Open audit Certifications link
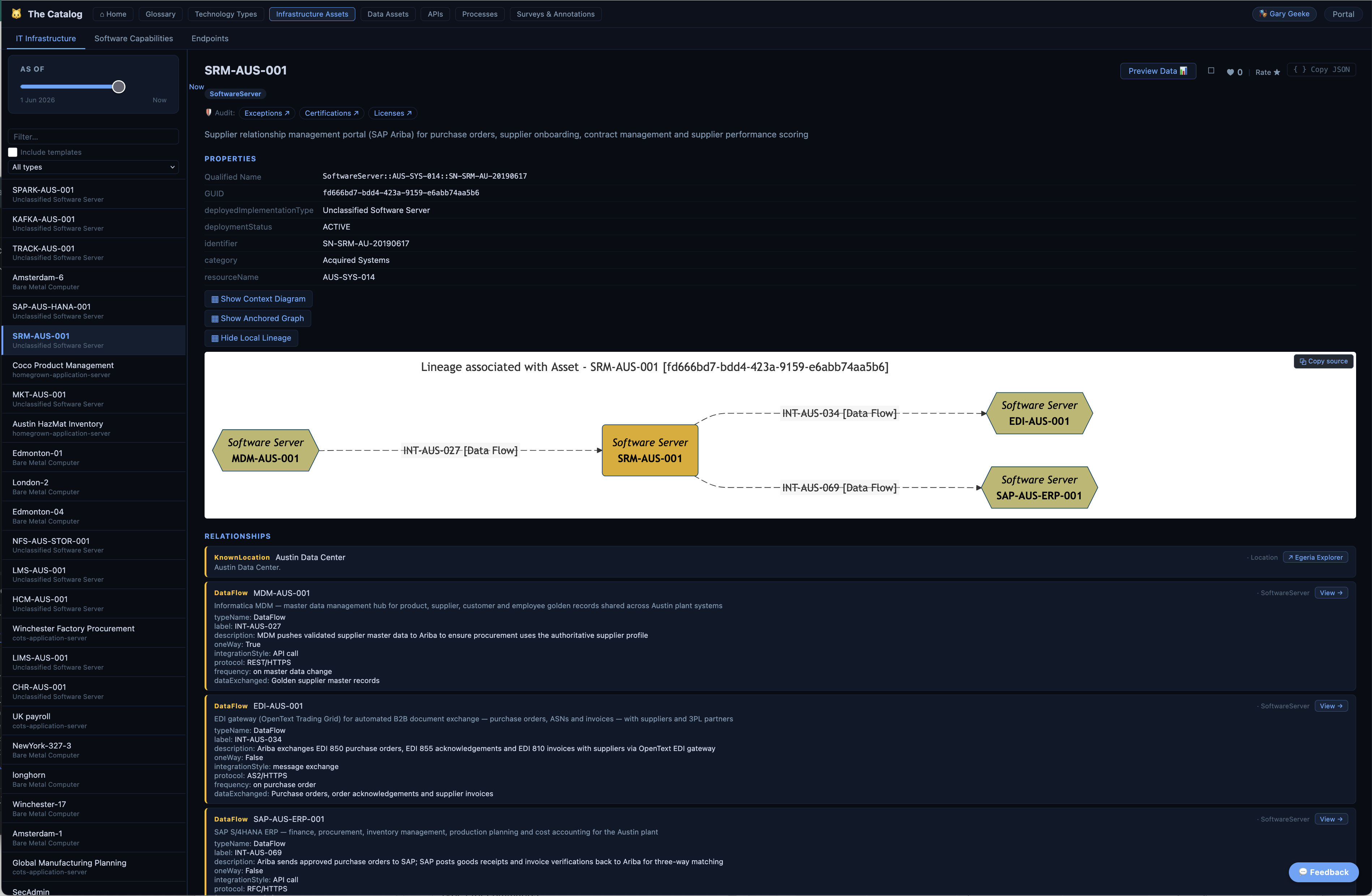 pos(331,113)
